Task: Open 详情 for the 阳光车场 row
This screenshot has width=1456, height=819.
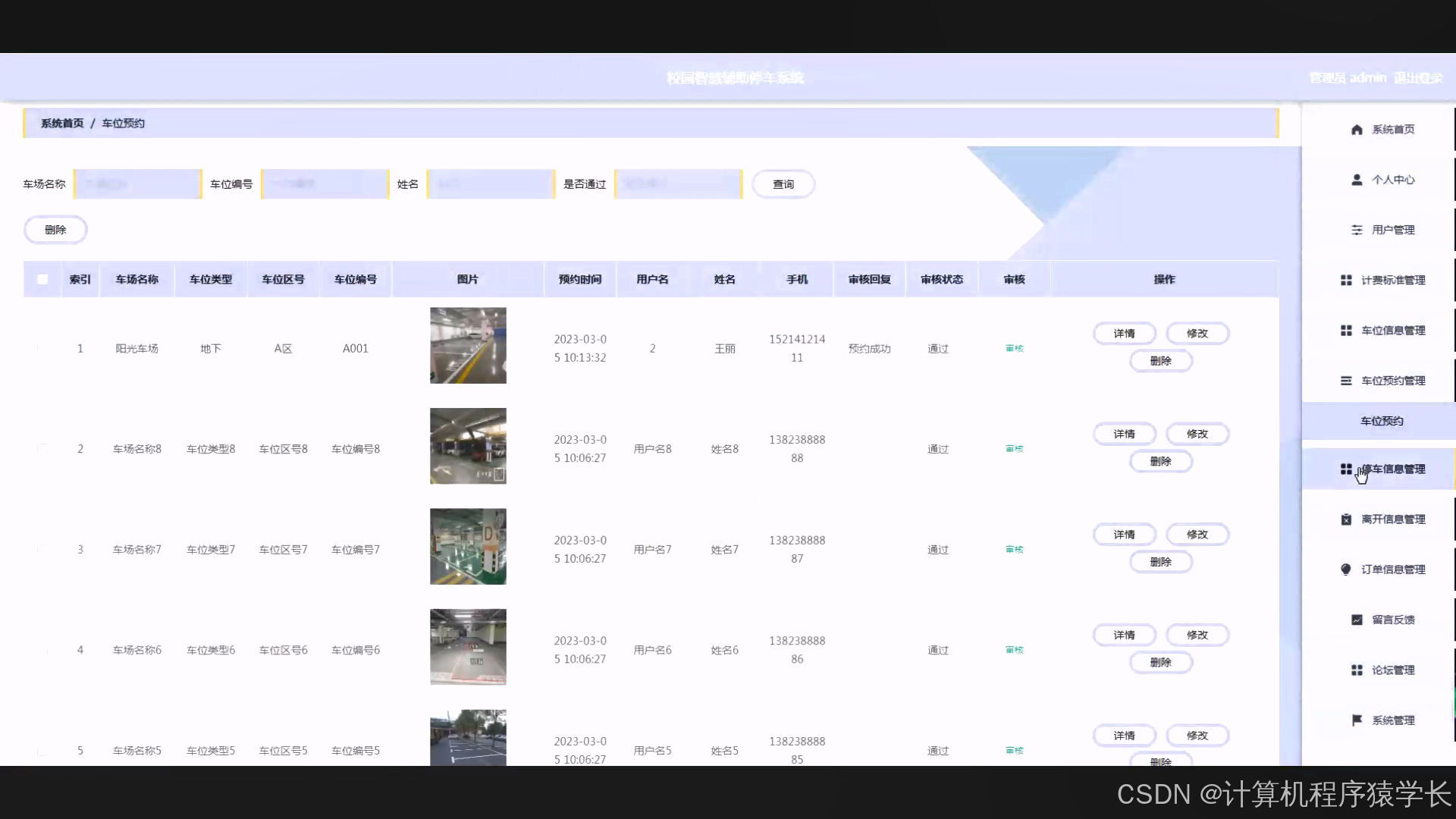Action: pos(1125,334)
